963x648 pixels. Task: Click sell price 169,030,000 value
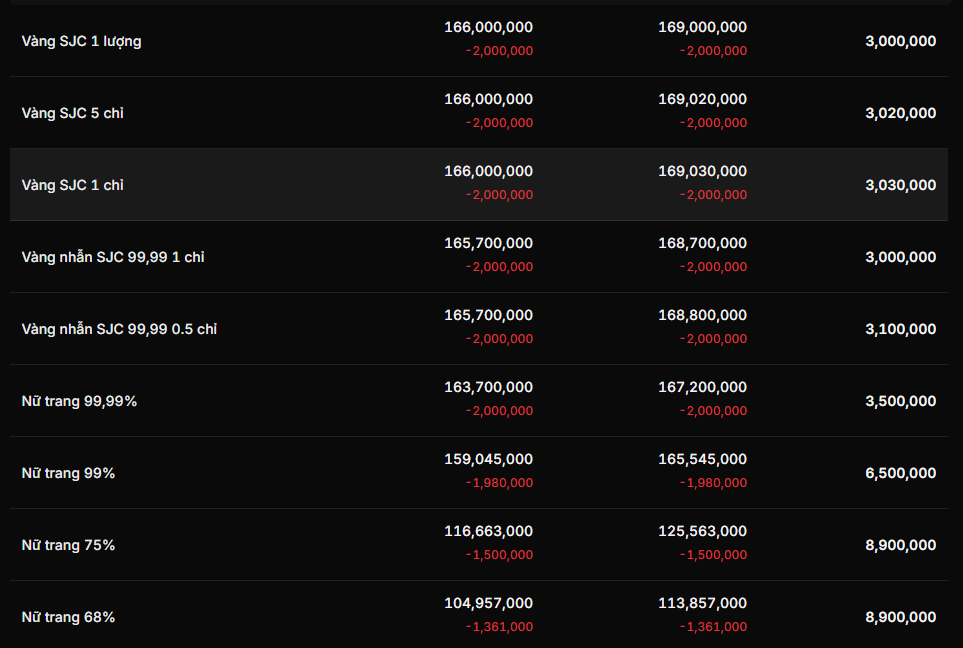click(x=702, y=171)
